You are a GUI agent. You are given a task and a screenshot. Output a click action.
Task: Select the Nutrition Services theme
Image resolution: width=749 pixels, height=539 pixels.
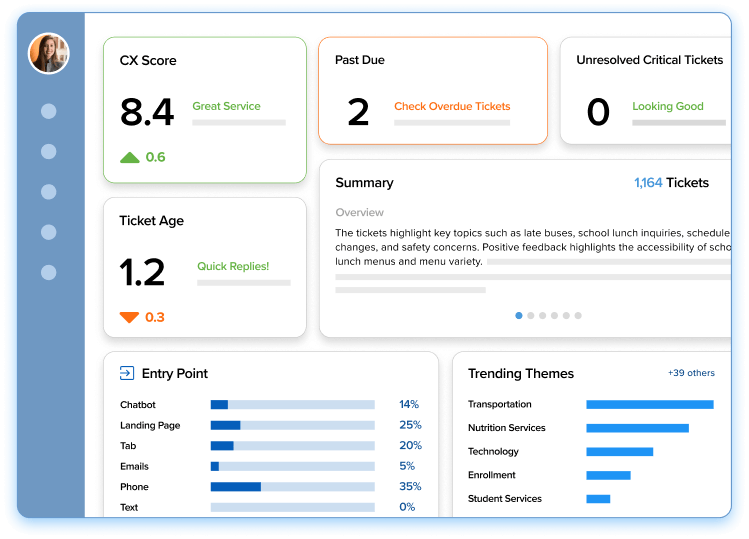[507, 428]
